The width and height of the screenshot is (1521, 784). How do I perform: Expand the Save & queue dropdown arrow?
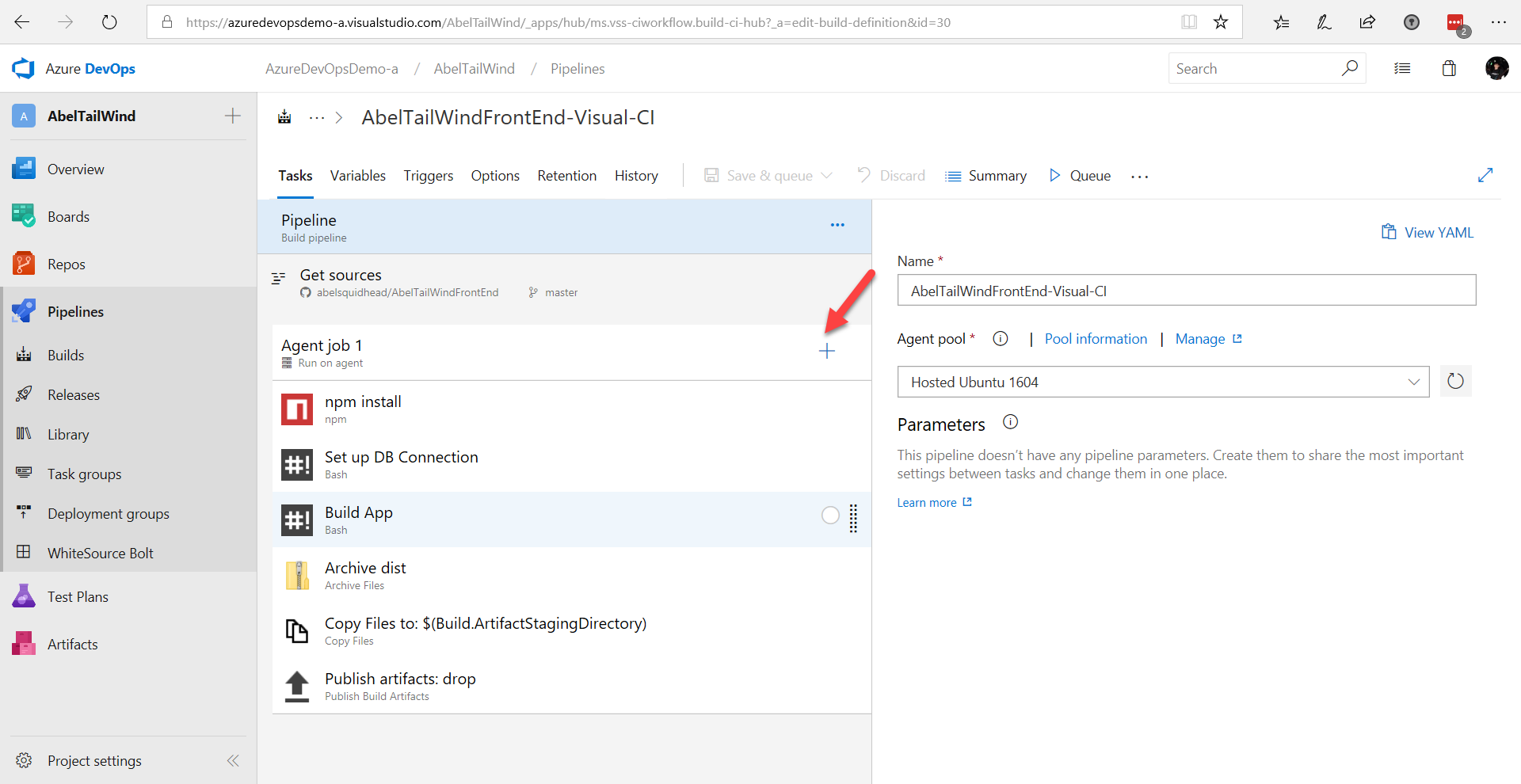pos(827,176)
